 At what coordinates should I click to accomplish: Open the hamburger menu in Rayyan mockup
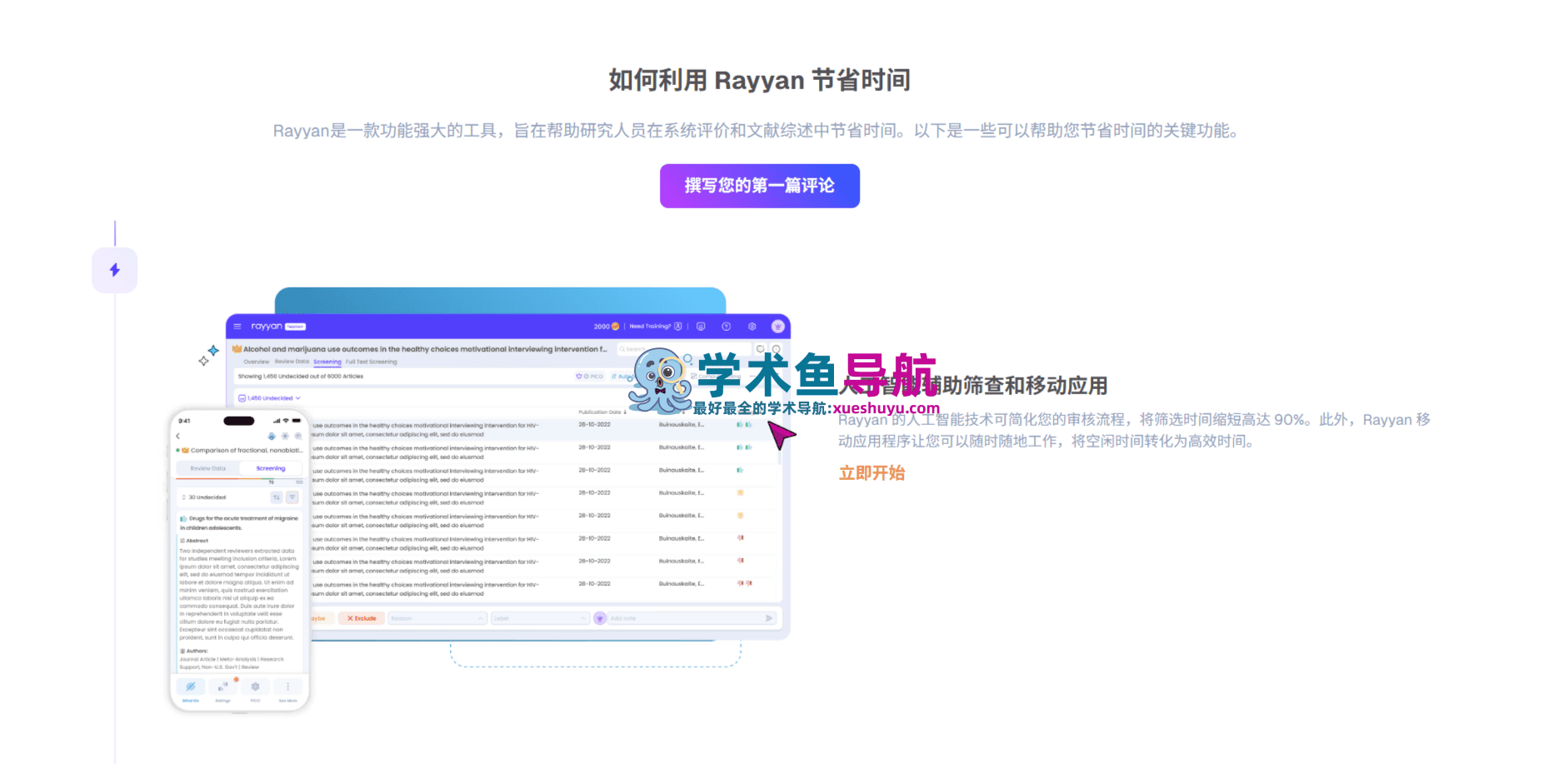pyautogui.click(x=237, y=327)
